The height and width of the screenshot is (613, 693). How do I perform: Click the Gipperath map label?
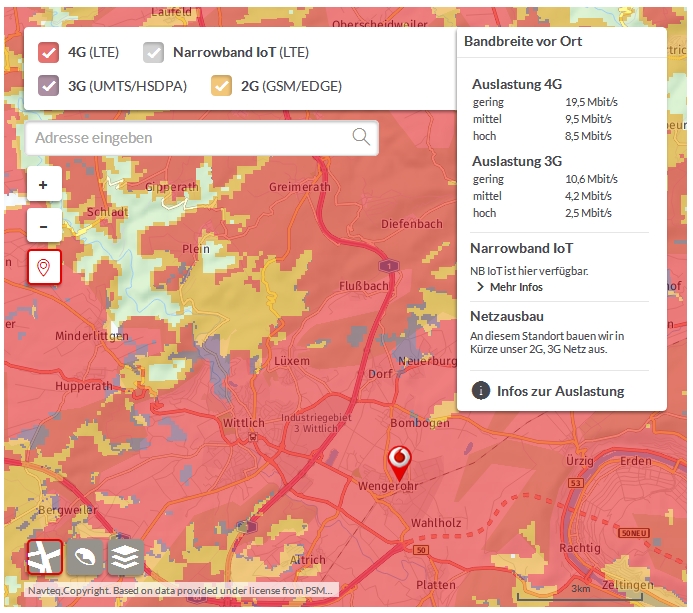tap(172, 187)
